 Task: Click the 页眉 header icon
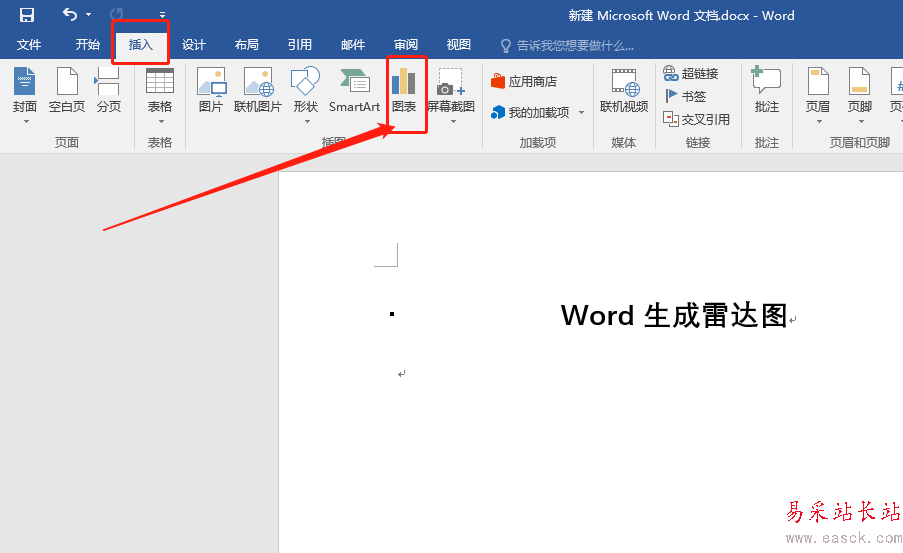coord(818,81)
